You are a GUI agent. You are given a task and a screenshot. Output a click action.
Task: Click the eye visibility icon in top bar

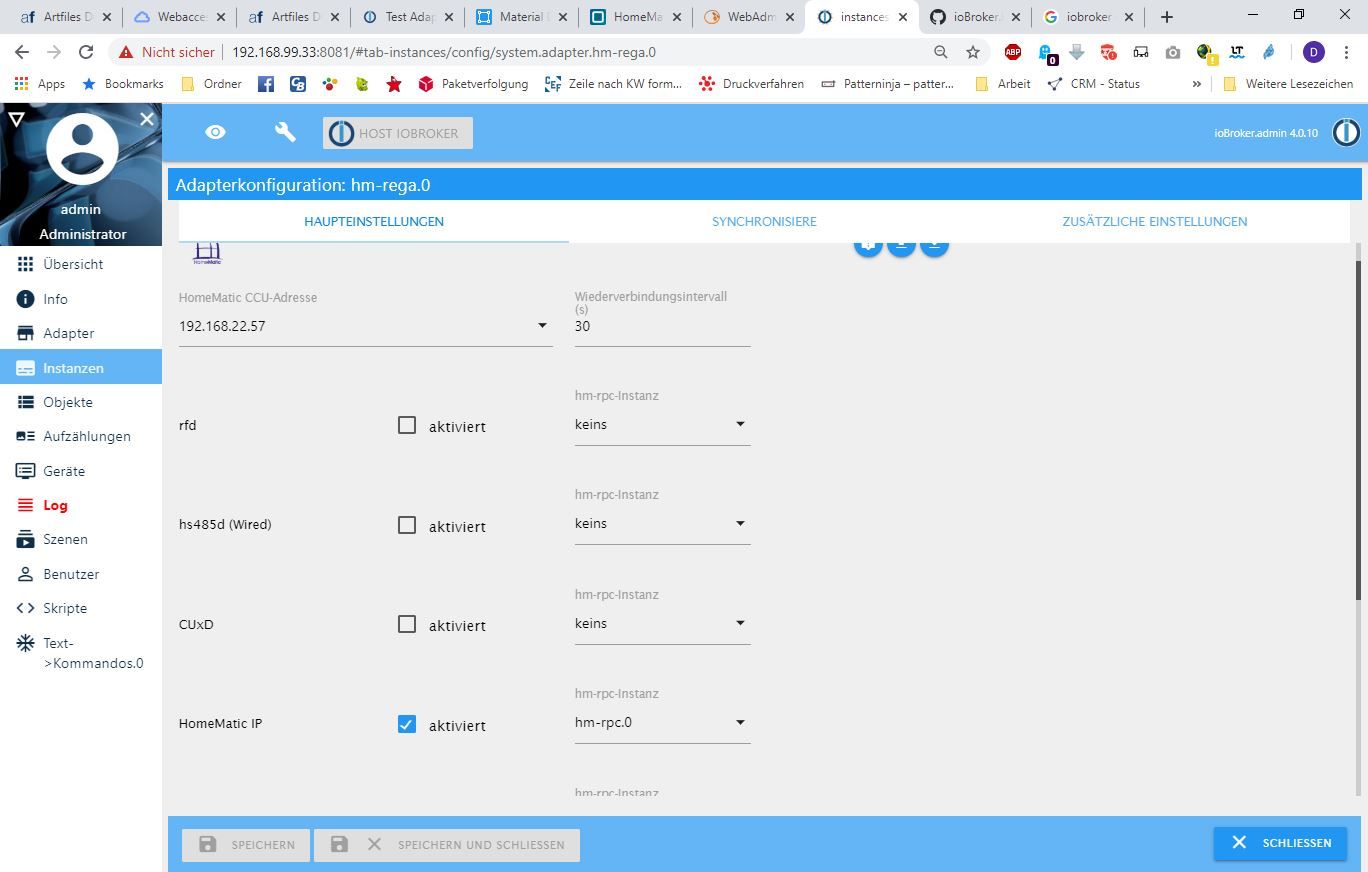[x=215, y=132]
